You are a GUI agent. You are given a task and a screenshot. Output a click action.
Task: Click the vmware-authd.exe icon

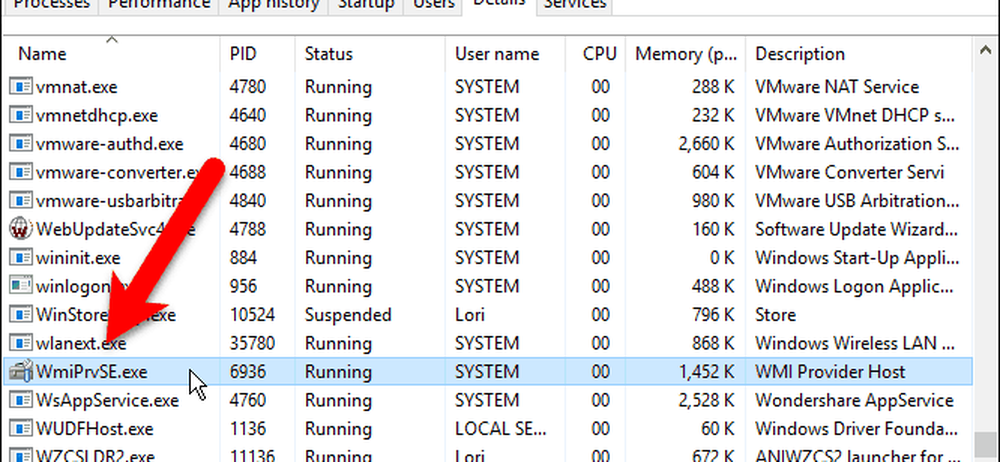20,144
